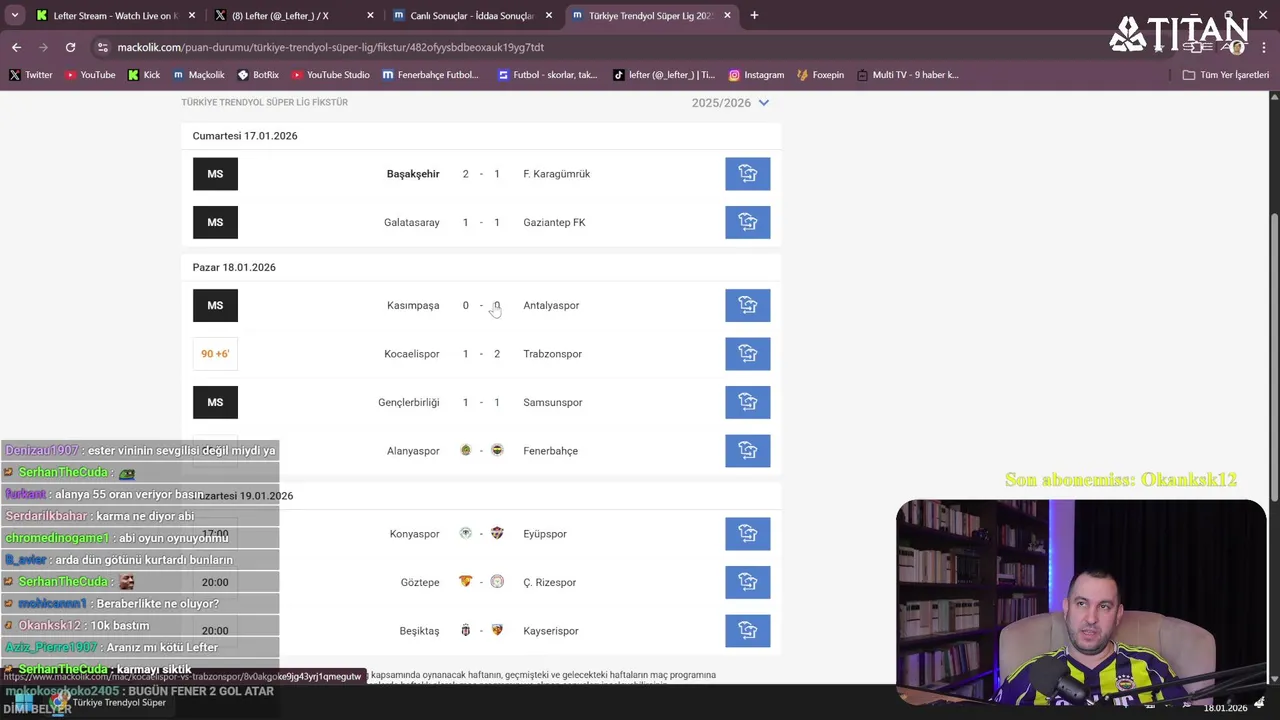1280x720 pixels.
Task: Open lineup icon for Göztepe vs Ç. Rizespor
Action: coord(747,582)
